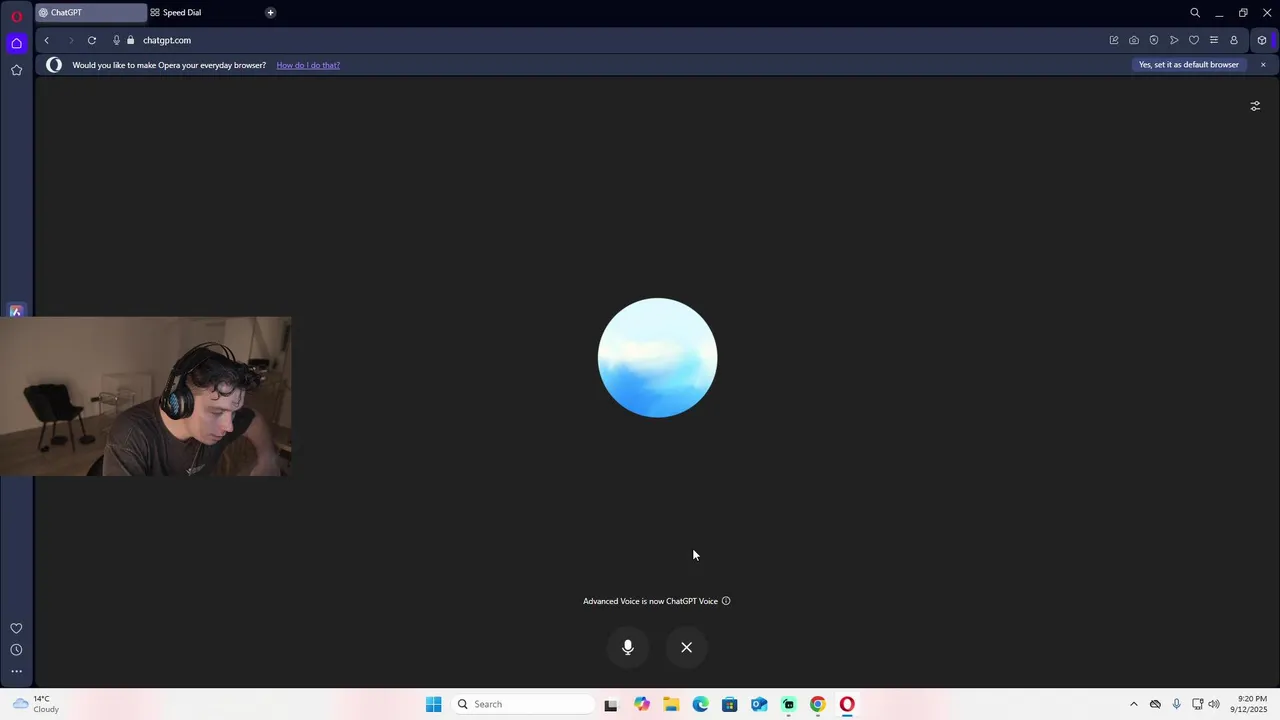Image resolution: width=1280 pixels, height=720 pixels.
Task: Open a new browser tab
Action: click(270, 13)
